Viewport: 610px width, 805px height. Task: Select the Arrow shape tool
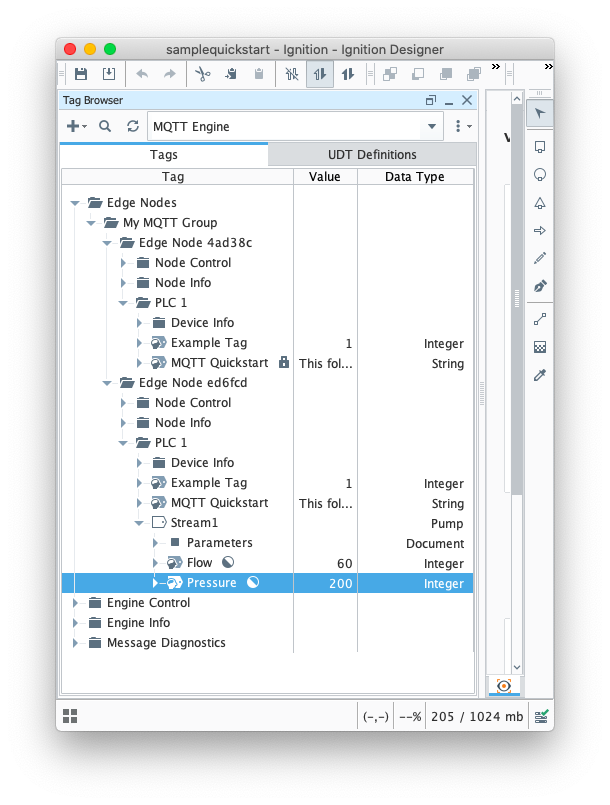[x=540, y=231]
